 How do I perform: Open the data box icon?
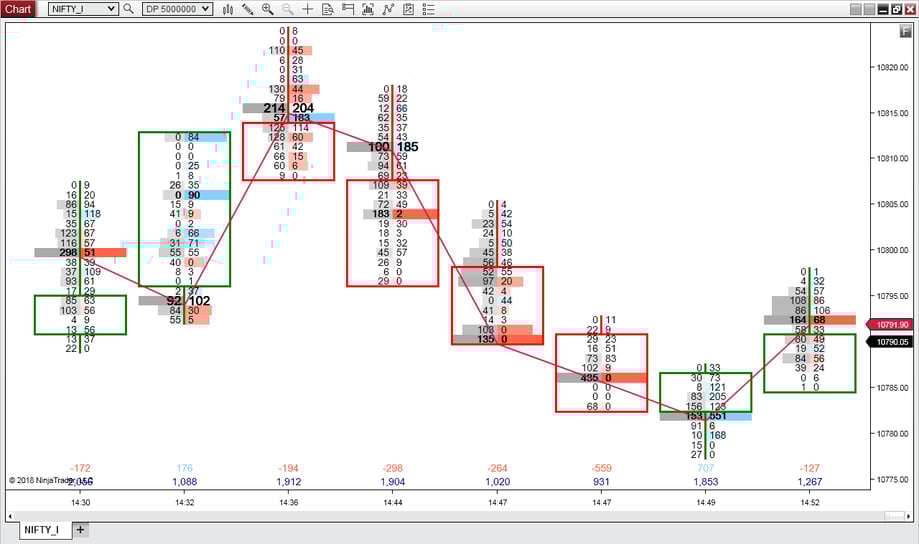328,9
